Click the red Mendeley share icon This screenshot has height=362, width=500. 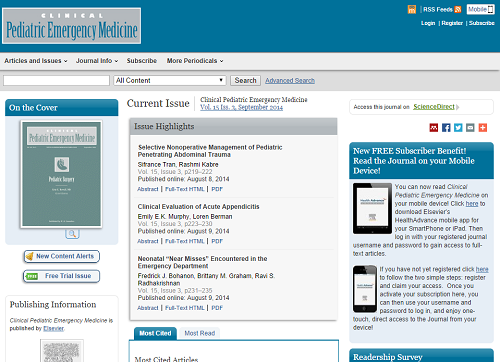[x=434, y=128]
